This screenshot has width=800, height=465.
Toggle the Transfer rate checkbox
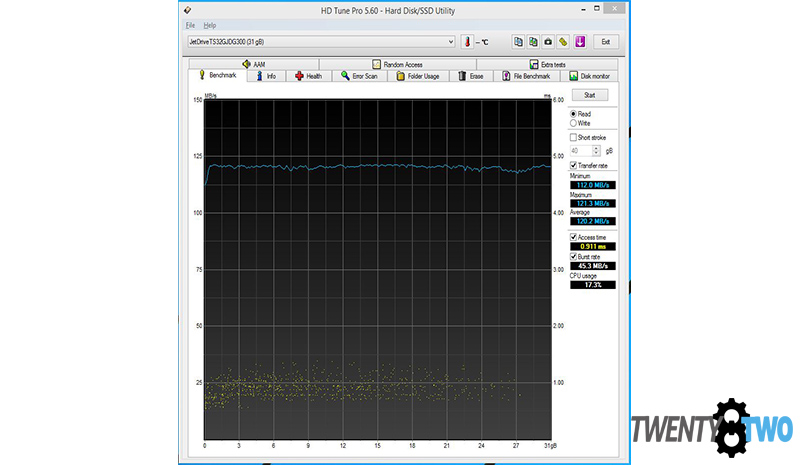tap(573, 165)
